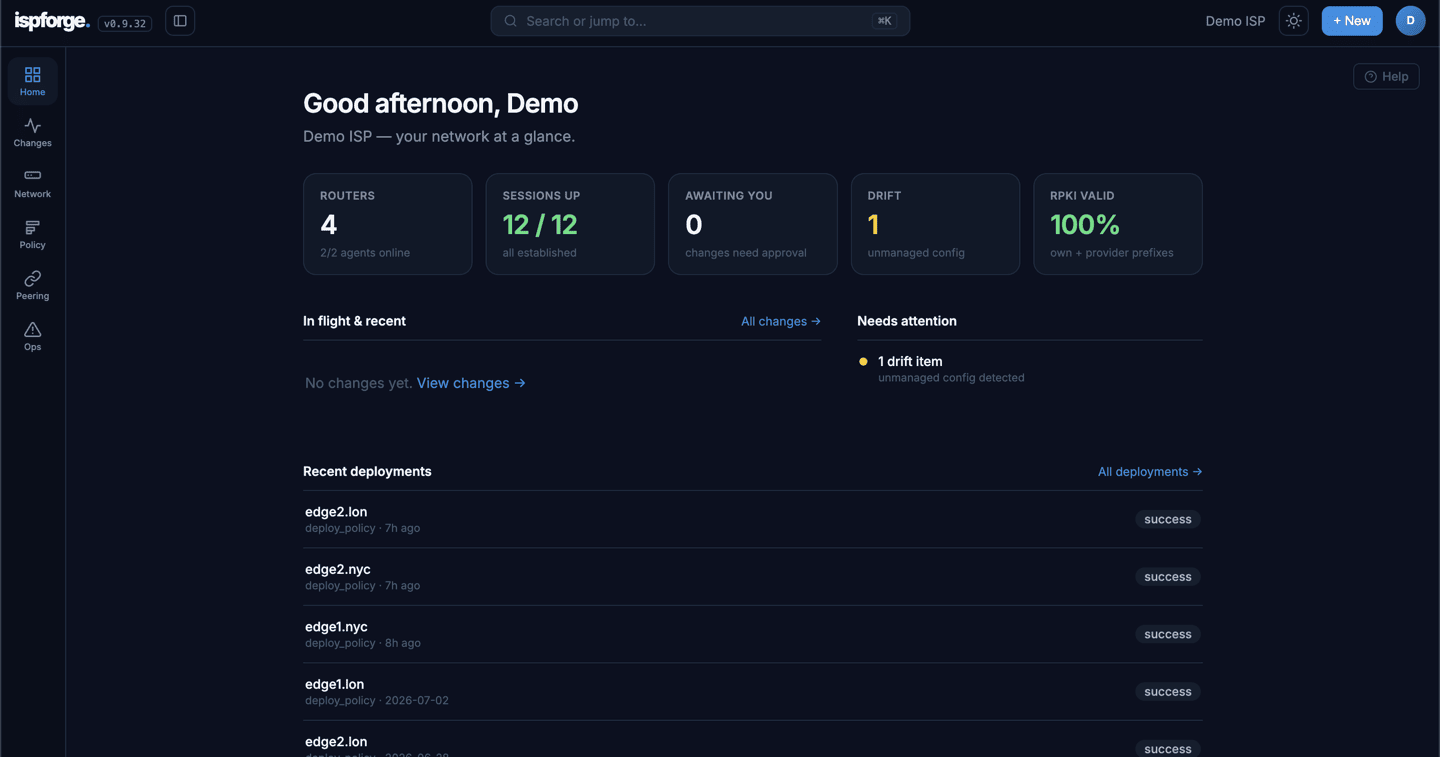Follow the All changes link
This screenshot has height=757, width=1440.
[x=781, y=321]
